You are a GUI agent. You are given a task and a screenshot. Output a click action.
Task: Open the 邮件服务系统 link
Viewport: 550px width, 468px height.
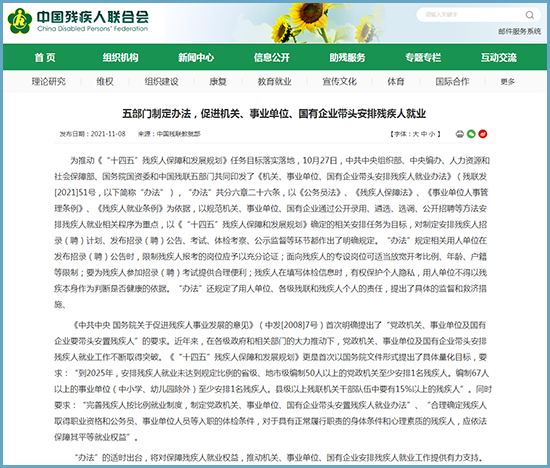tap(519, 32)
